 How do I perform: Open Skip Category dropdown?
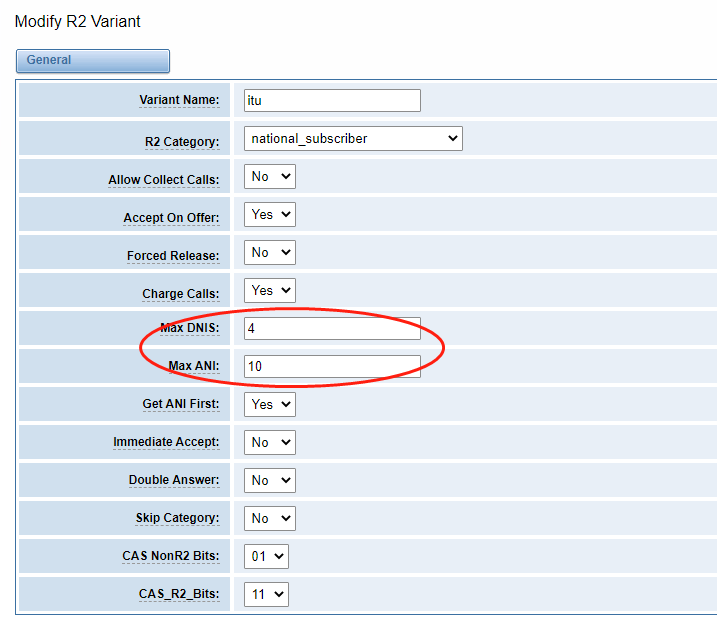(270, 518)
